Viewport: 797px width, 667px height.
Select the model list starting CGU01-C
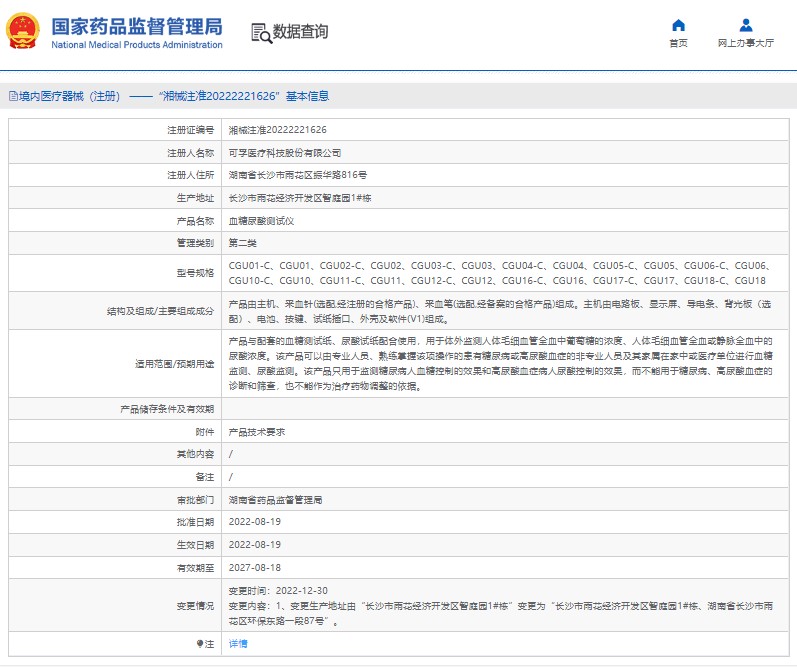(500, 273)
